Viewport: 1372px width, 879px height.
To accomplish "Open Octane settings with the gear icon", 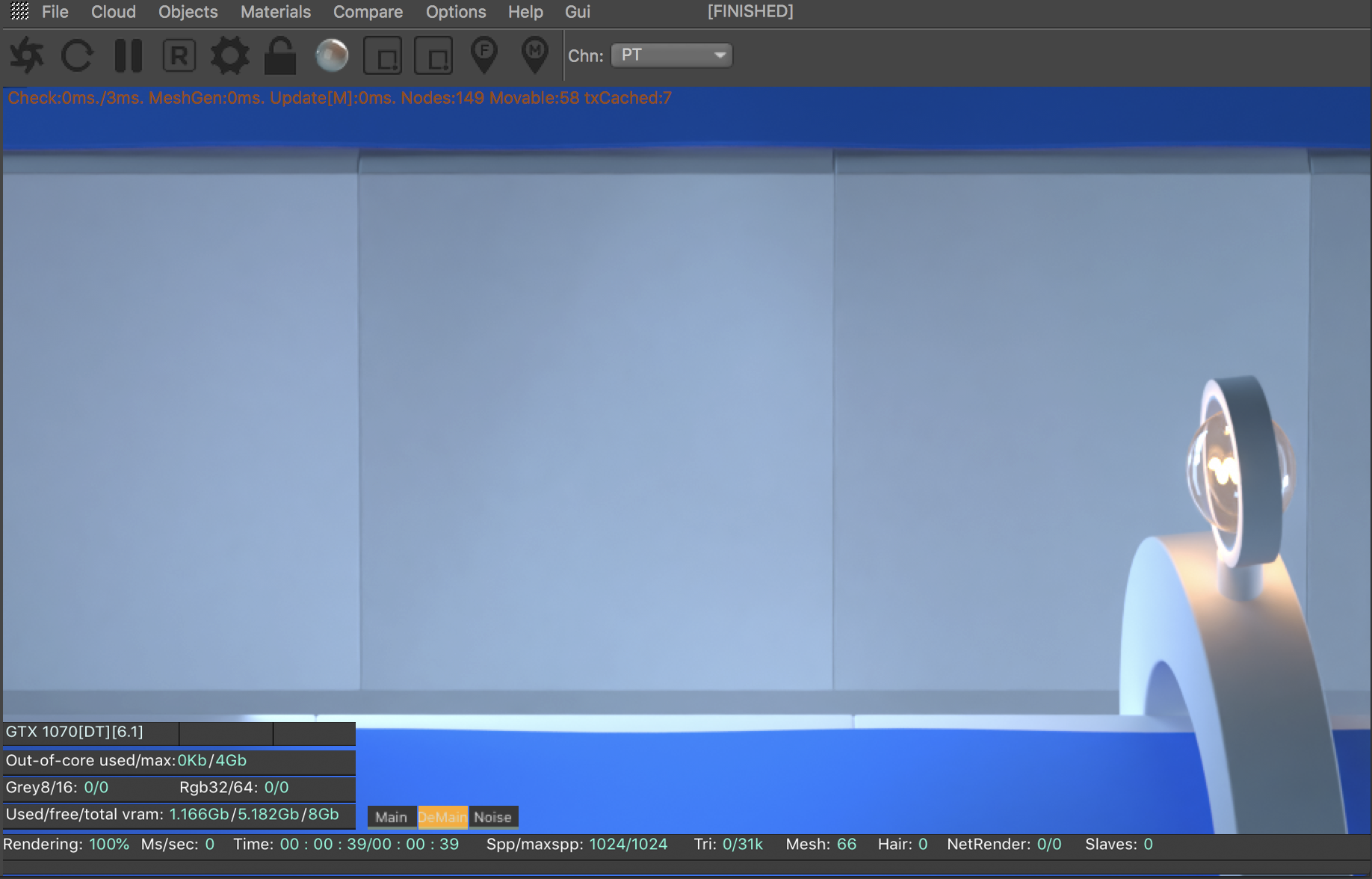I will pos(229,56).
